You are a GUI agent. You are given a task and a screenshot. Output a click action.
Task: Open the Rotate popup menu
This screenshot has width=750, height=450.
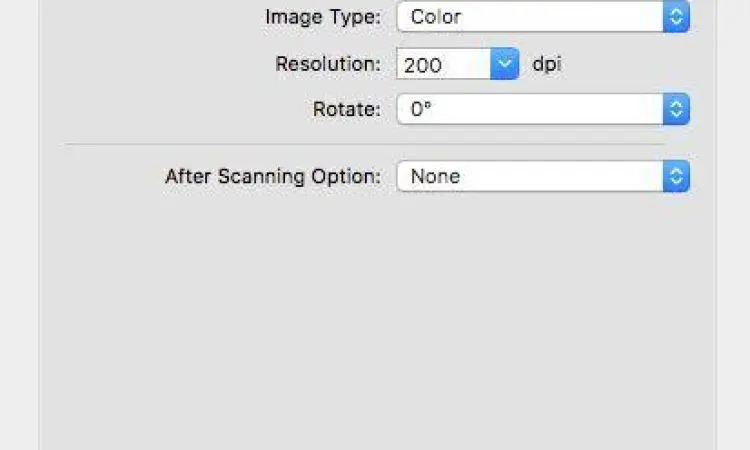click(x=530, y=109)
